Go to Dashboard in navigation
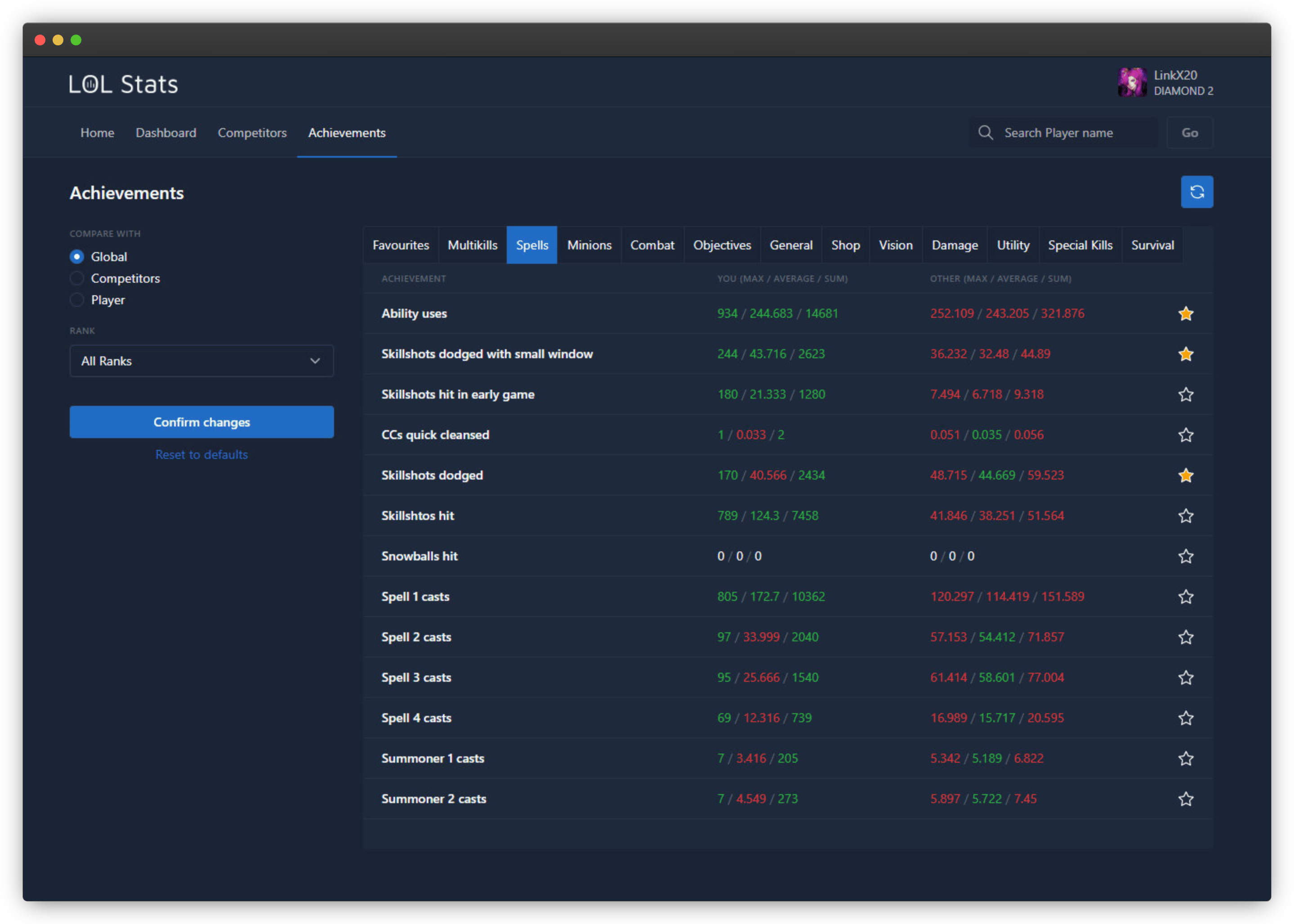This screenshot has width=1294, height=924. pyautogui.click(x=165, y=133)
